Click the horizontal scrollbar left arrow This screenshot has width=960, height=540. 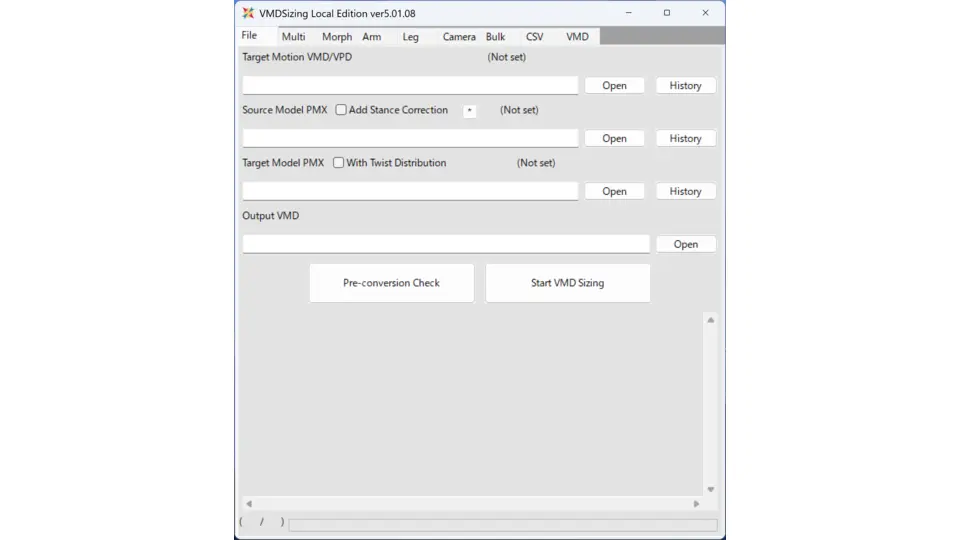pos(249,504)
